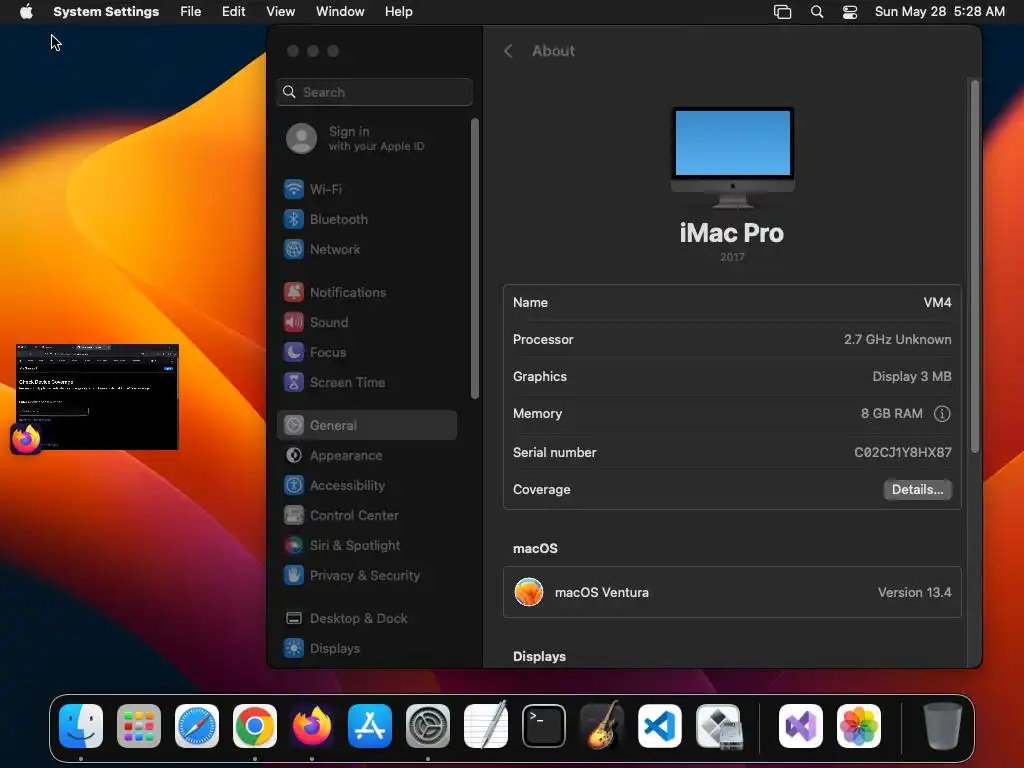Image resolution: width=1024 pixels, height=768 pixels.
Task: Switch to the Firefox Stage Manager thumbnail
Action: (x=97, y=397)
